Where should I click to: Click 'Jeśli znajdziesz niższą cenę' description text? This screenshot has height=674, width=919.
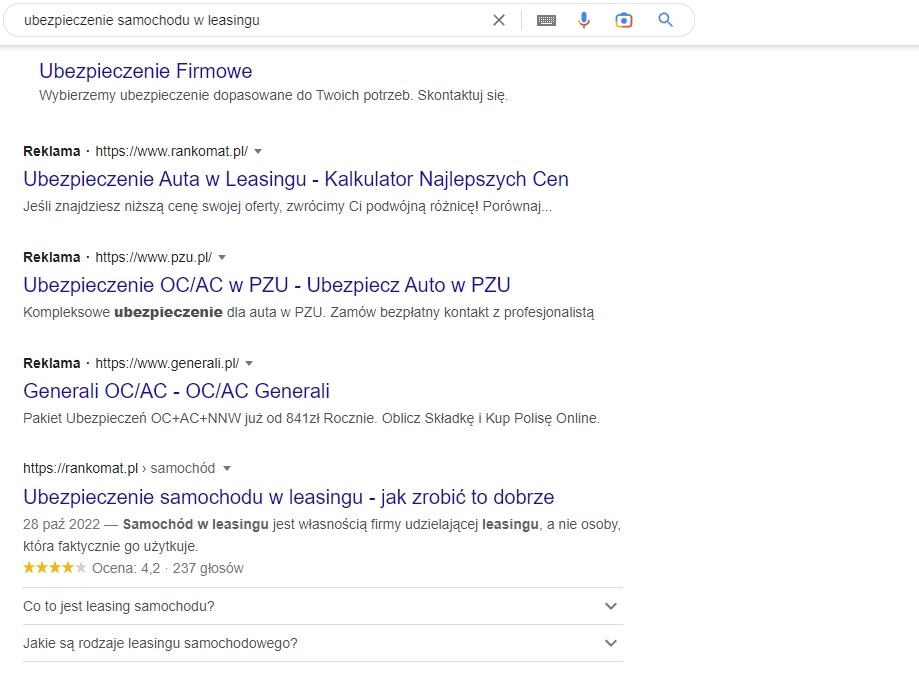point(287,206)
